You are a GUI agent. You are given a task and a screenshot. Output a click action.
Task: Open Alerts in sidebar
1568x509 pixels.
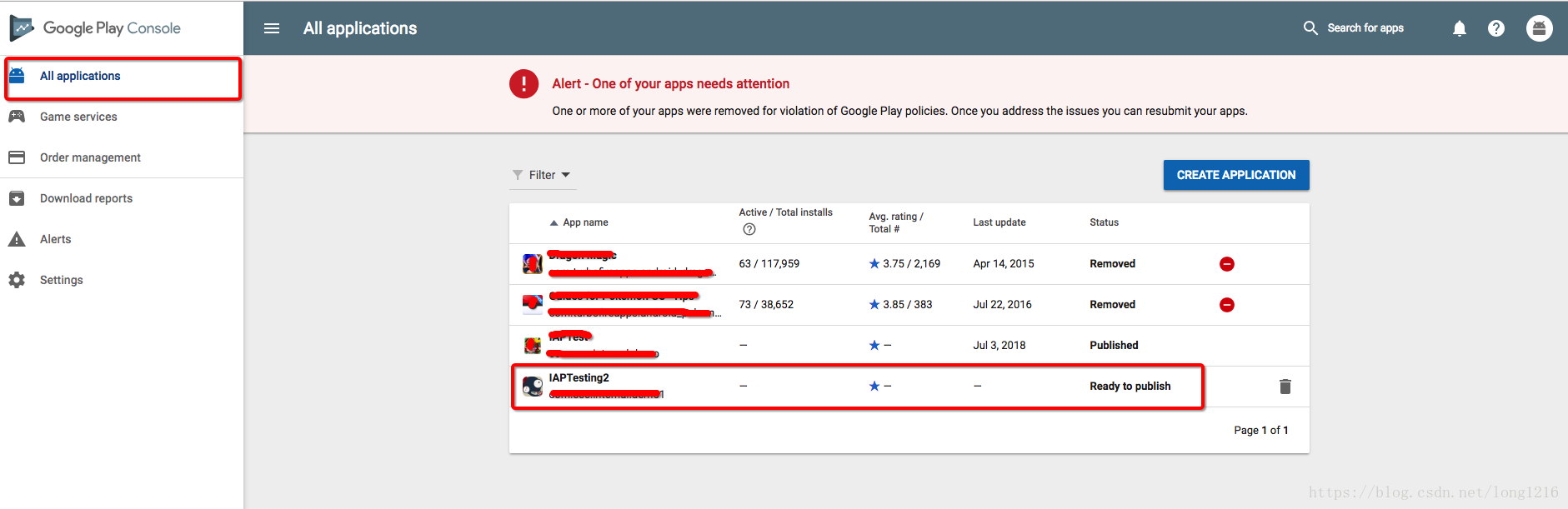(56, 239)
